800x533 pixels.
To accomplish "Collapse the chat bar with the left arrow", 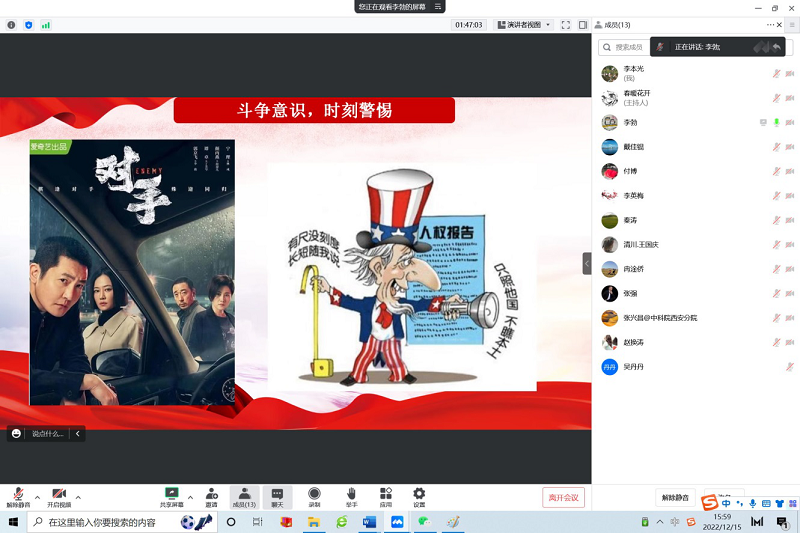I will (78, 434).
